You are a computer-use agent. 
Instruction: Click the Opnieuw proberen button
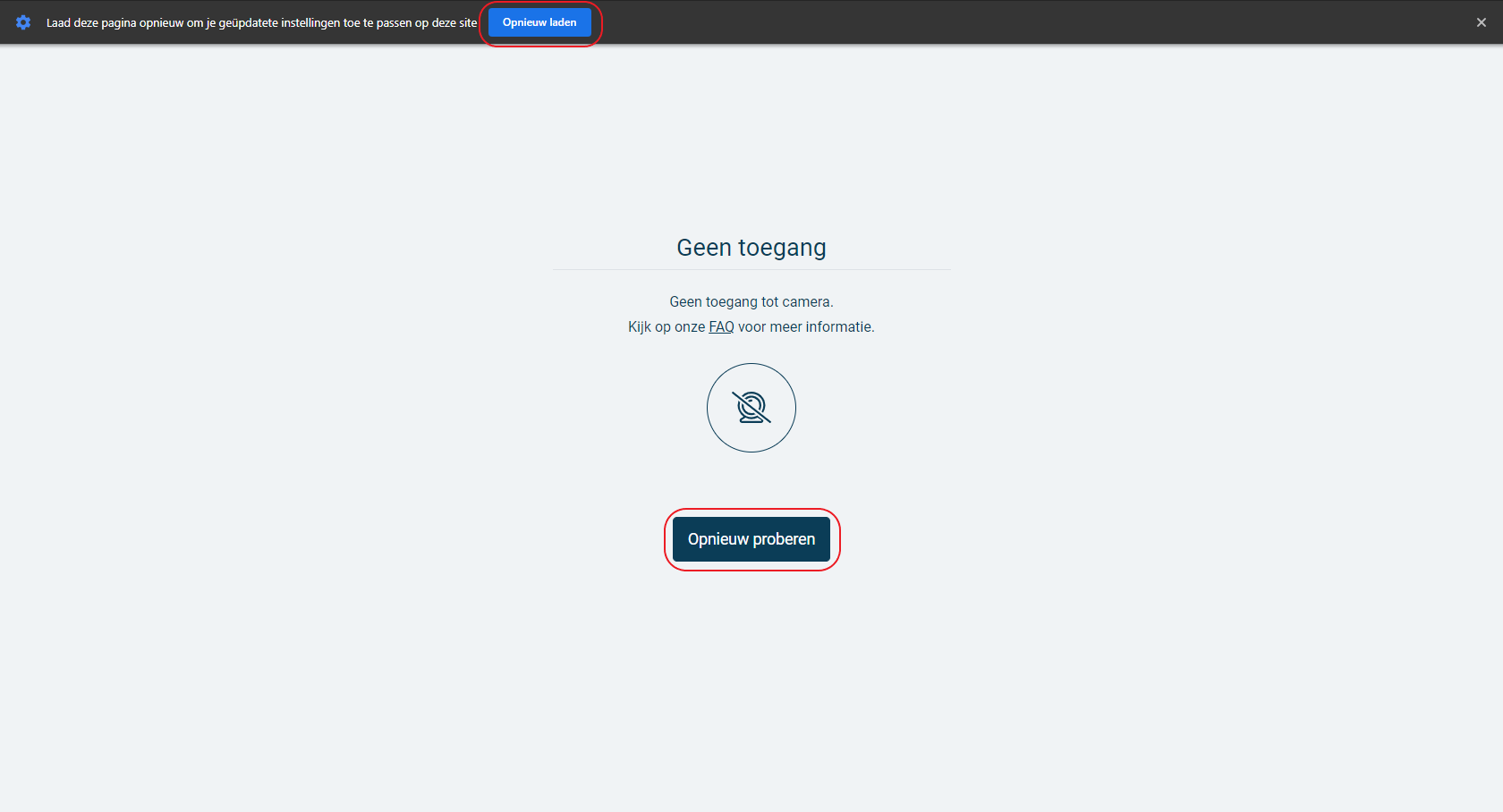point(751,539)
